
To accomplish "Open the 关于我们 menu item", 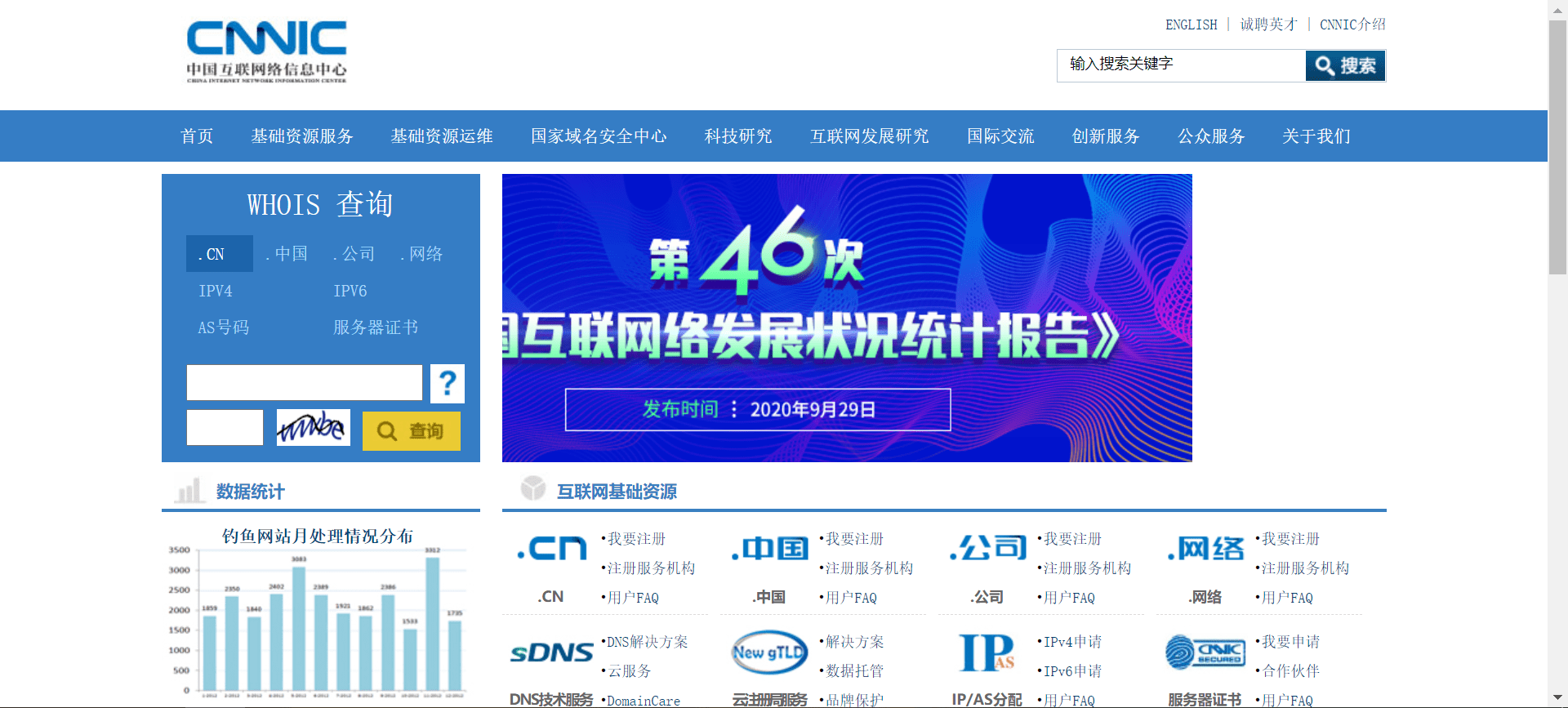I will [1316, 136].
